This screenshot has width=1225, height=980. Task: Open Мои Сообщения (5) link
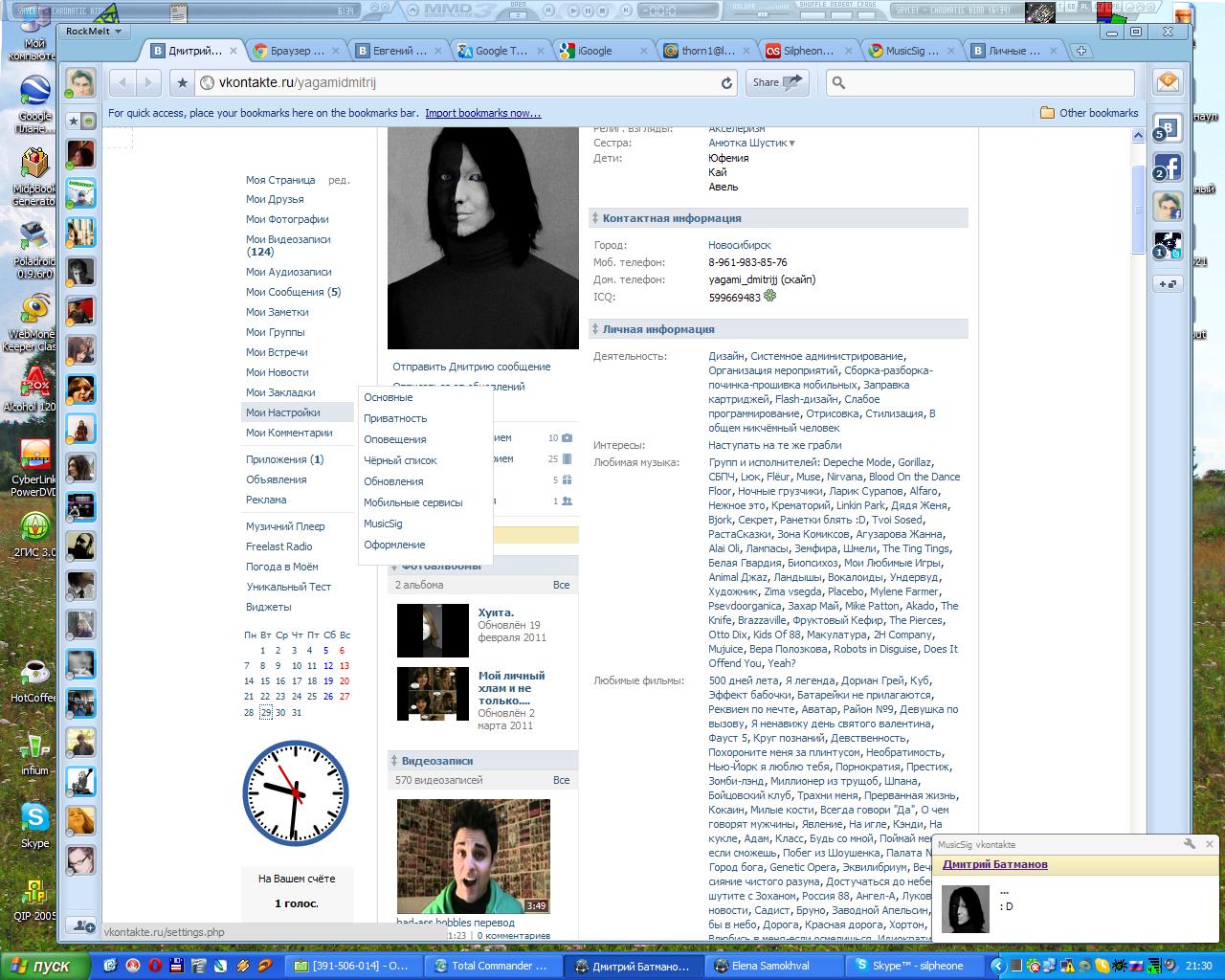coord(293,292)
